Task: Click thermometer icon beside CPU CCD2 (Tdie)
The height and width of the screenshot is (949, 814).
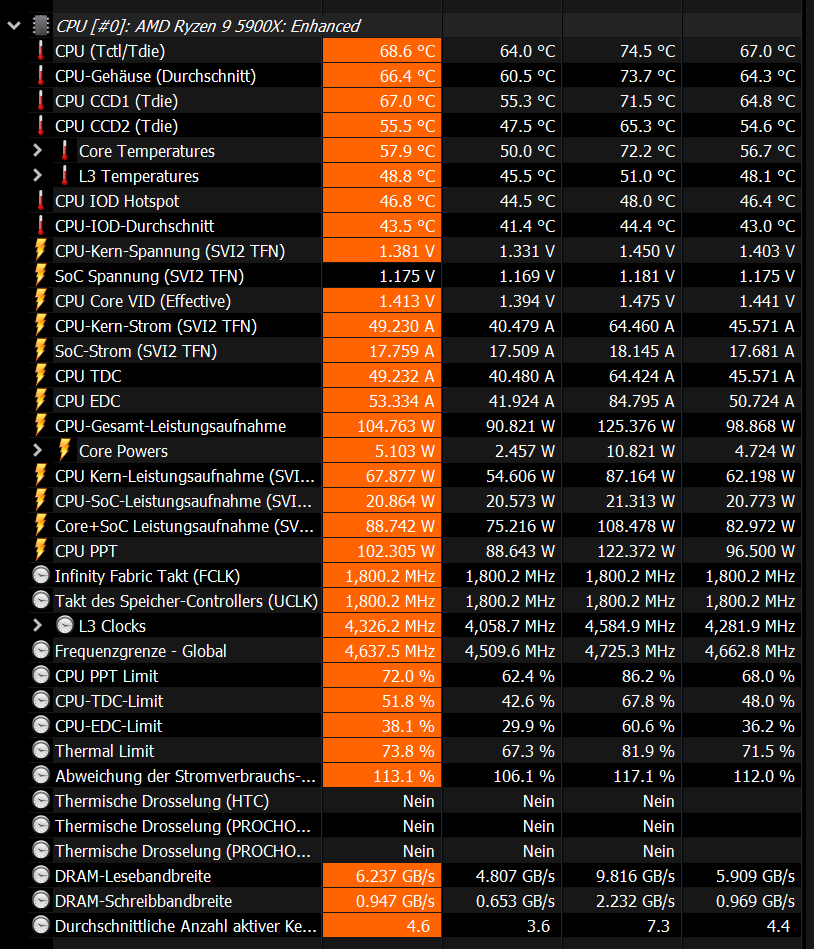Action: (41, 126)
